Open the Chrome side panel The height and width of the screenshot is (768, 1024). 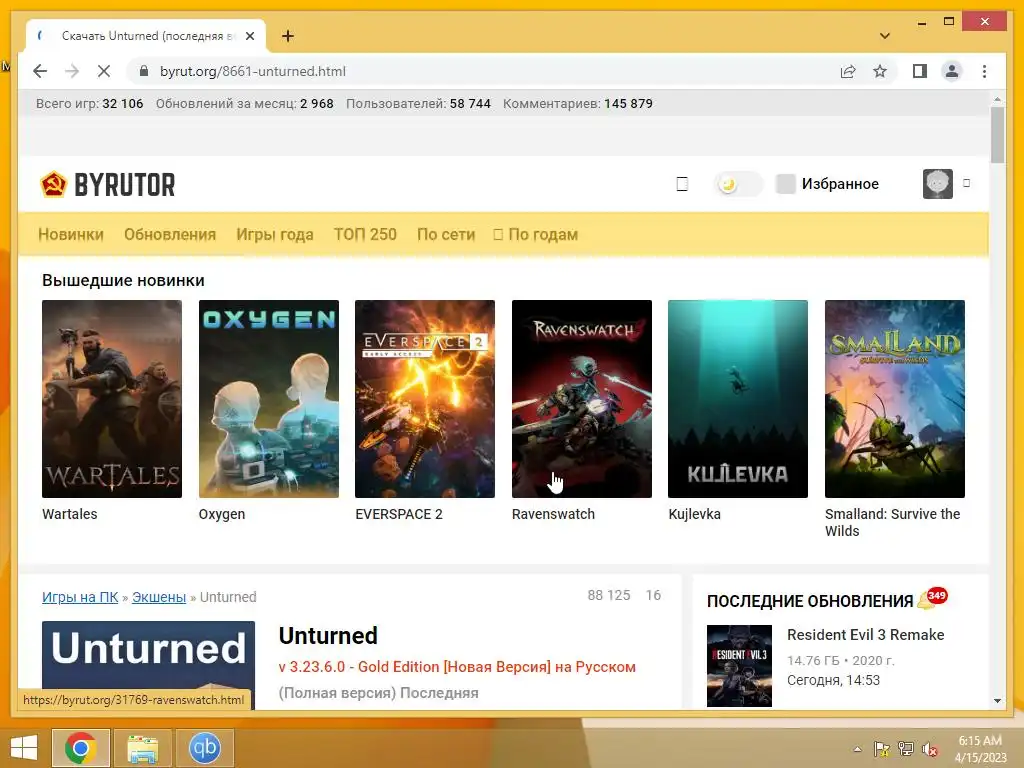[920, 71]
